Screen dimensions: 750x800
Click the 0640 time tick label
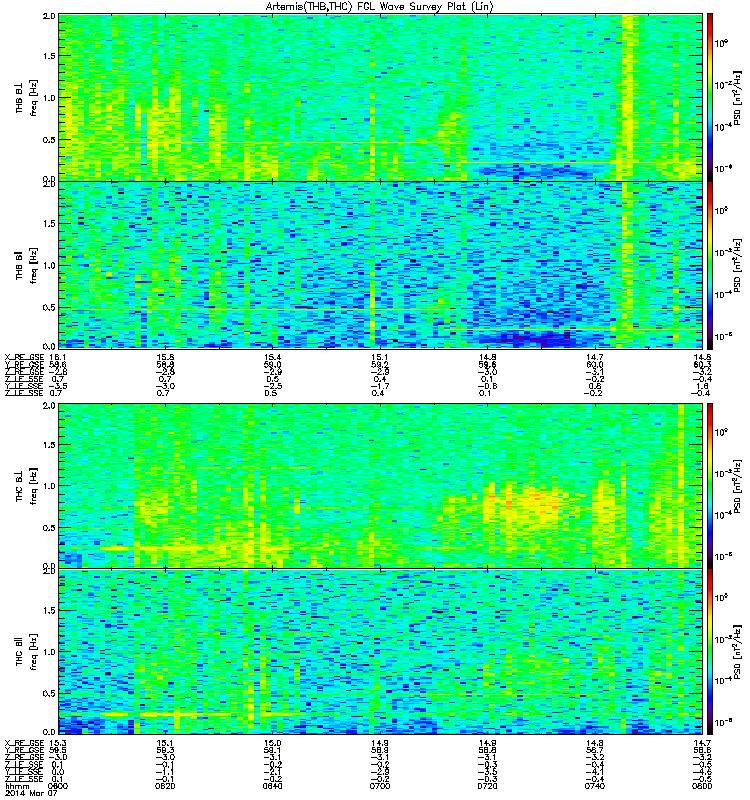272,786
